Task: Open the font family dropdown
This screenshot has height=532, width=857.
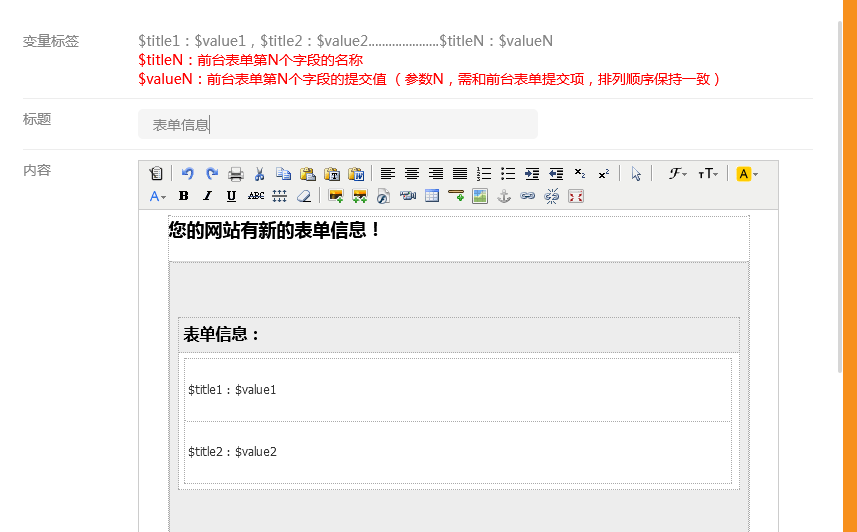Action: coord(678,174)
